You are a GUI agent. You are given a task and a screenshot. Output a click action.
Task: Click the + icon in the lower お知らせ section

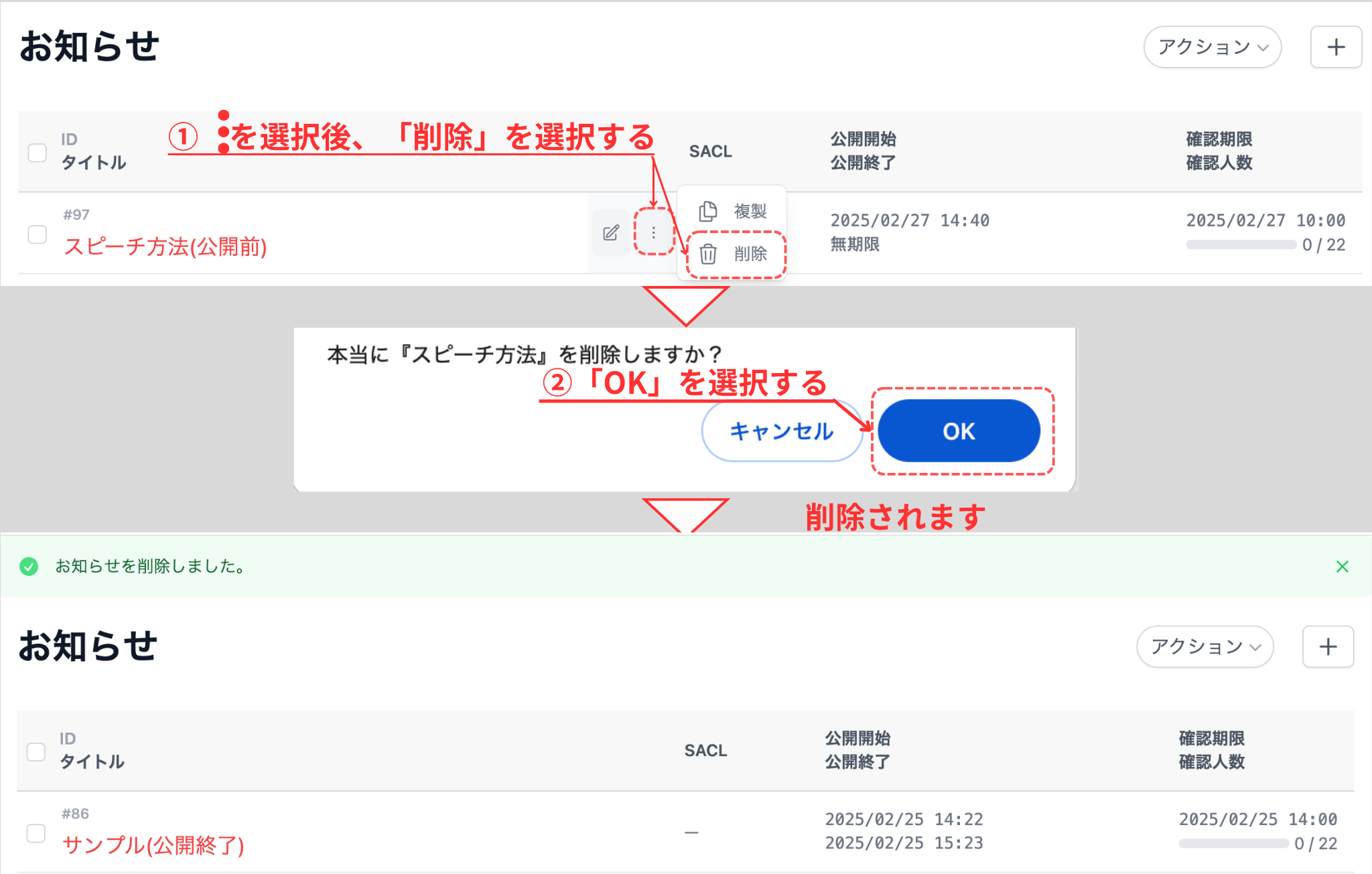pos(1328,646)
